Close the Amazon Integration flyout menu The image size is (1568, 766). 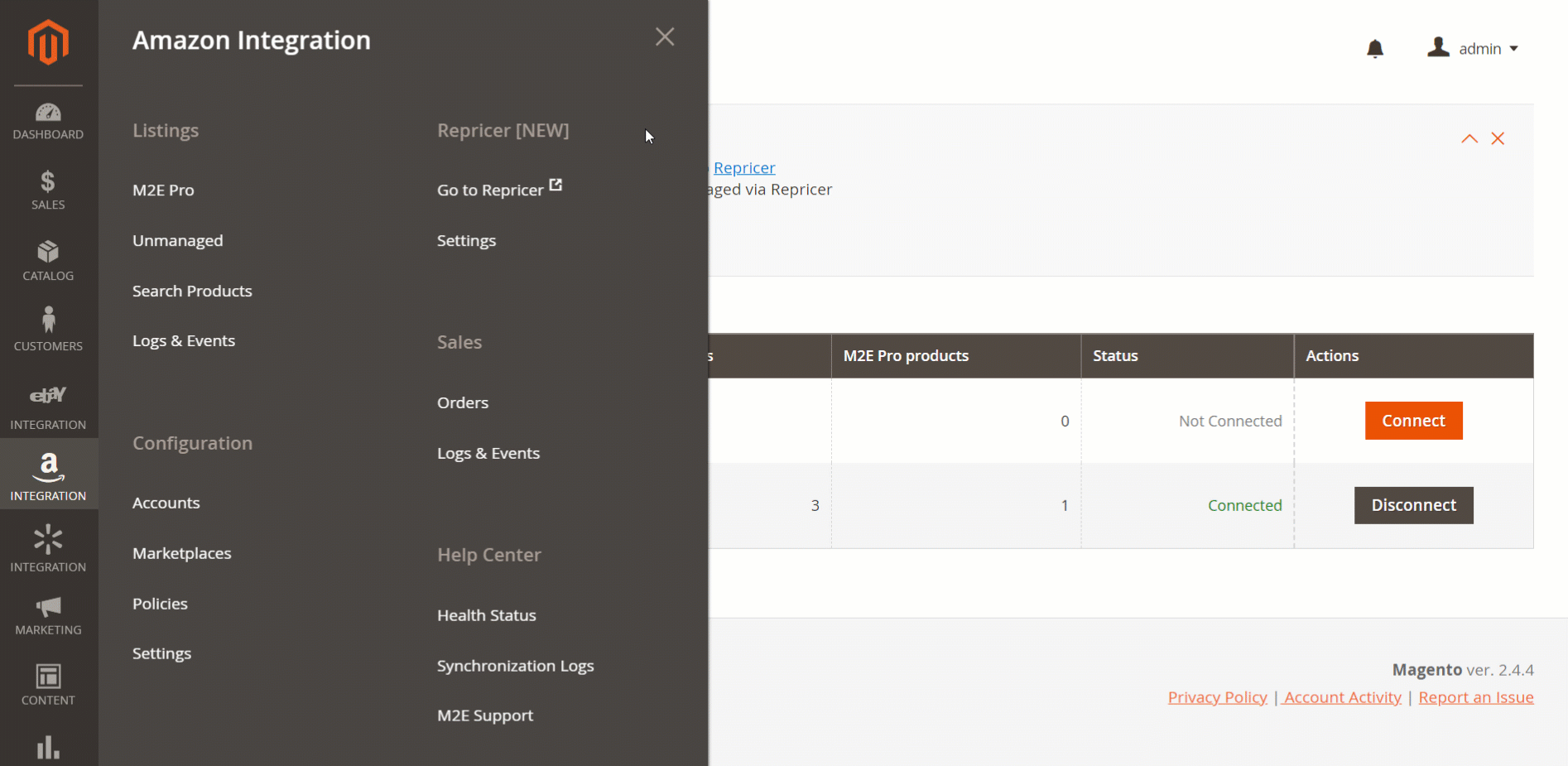click(x=665, y=36)
